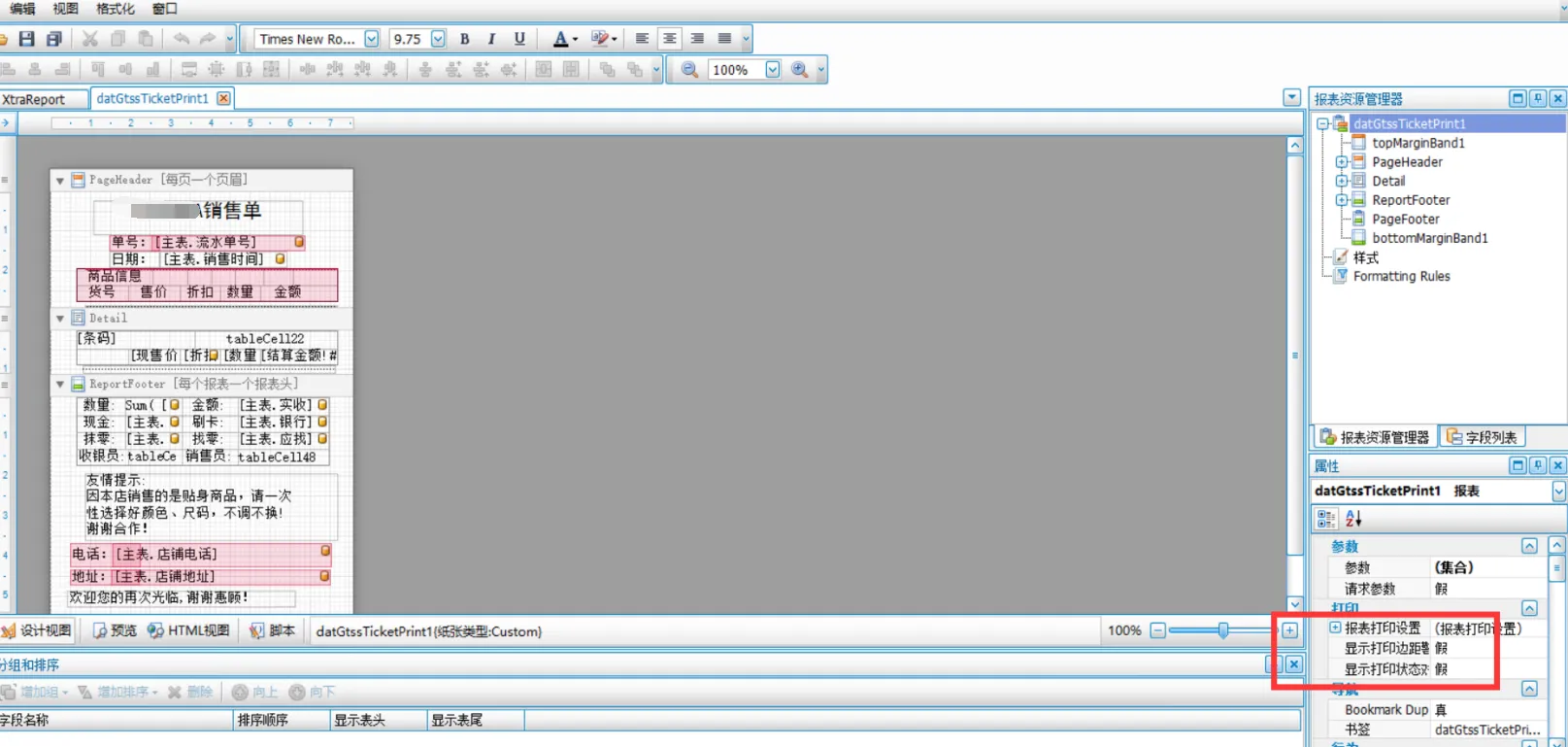The height and width of the screenshot is (747, 1568).
Task: Switch to the 字段列表 tab
Action: (x=1482, y=437)
